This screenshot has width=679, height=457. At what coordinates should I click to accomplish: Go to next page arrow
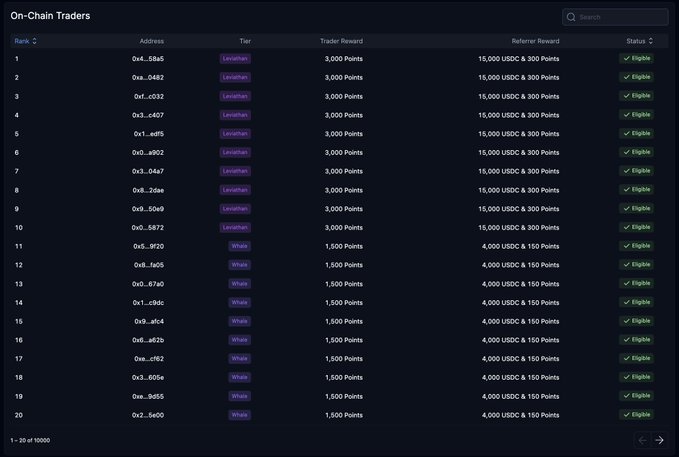659,440
